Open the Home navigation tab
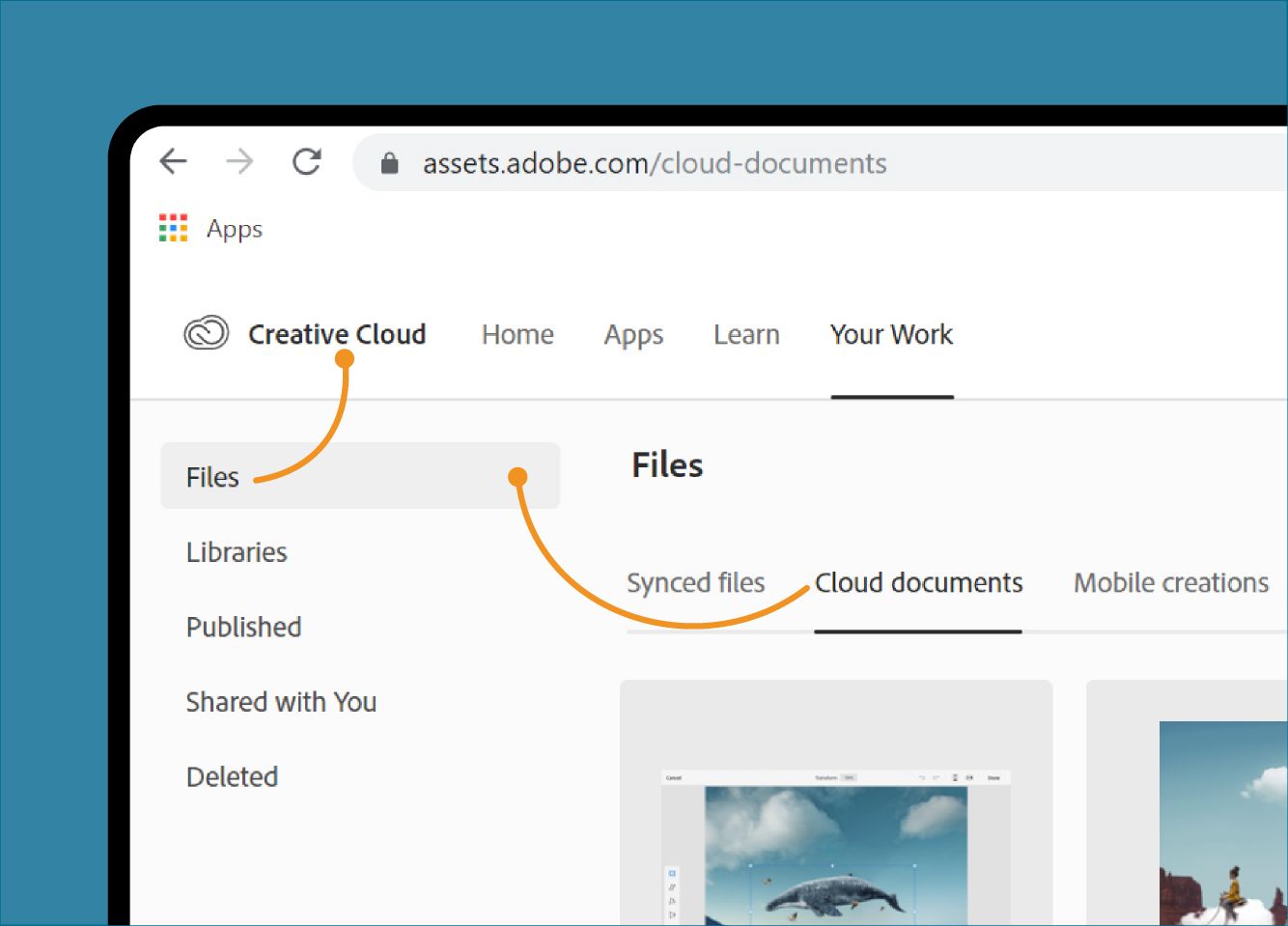The width and height of the screenshot is (1288, 926). [518, 334]
